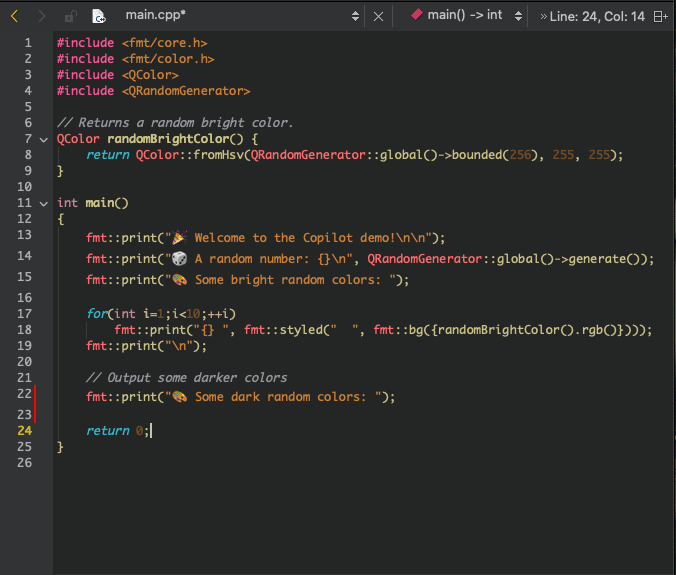Collapse the randomBrightColor function fold arrow

[x=43, y=139]
